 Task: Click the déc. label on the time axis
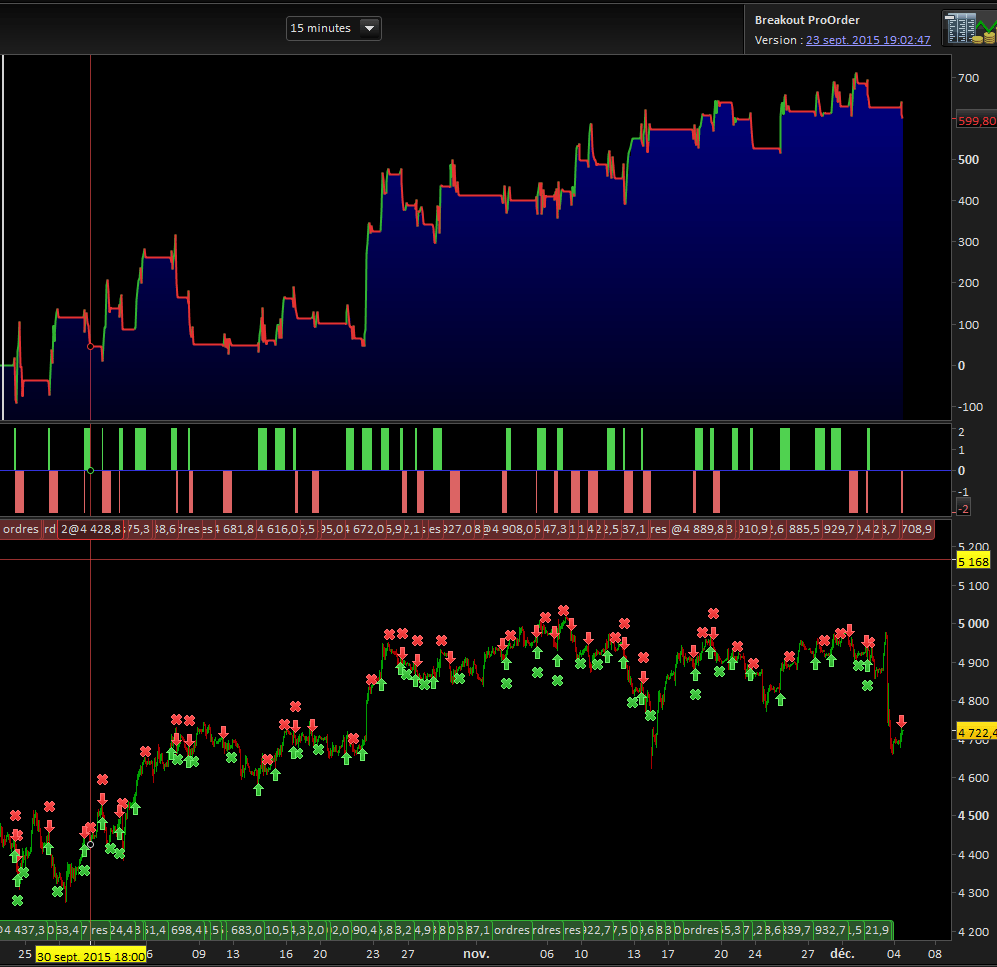[x=843, y=954]
